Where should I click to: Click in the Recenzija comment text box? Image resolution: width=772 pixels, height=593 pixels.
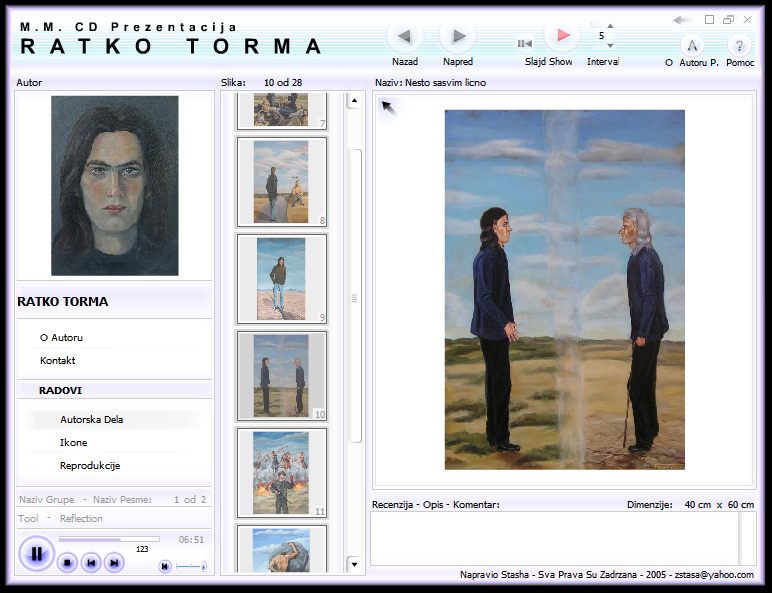pyautogui.click(x=555, y=538)
